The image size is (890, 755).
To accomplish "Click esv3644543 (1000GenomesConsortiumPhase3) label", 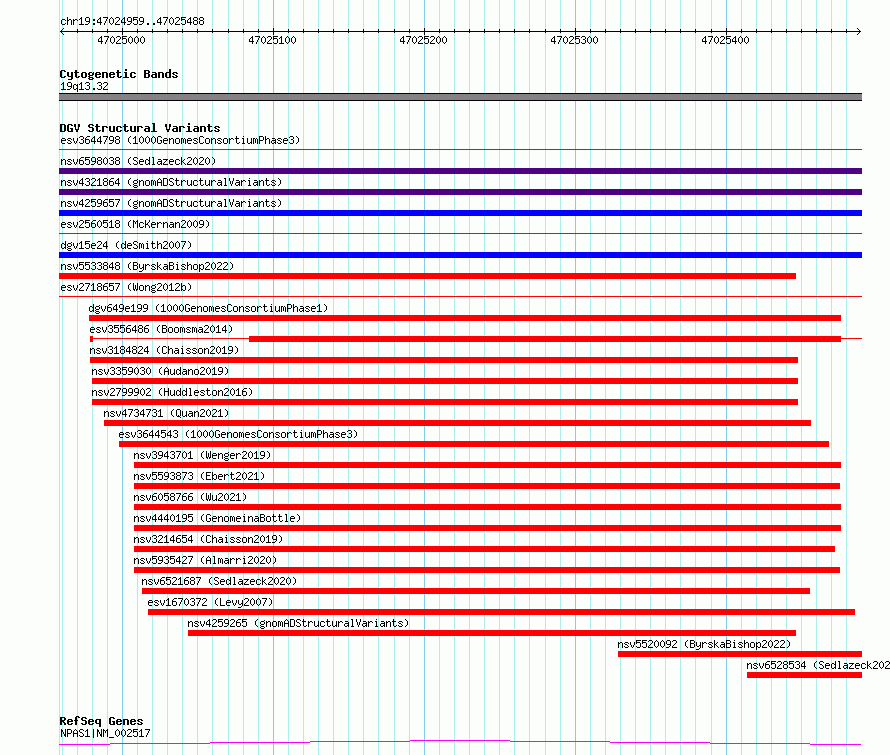I will [238, 434].
